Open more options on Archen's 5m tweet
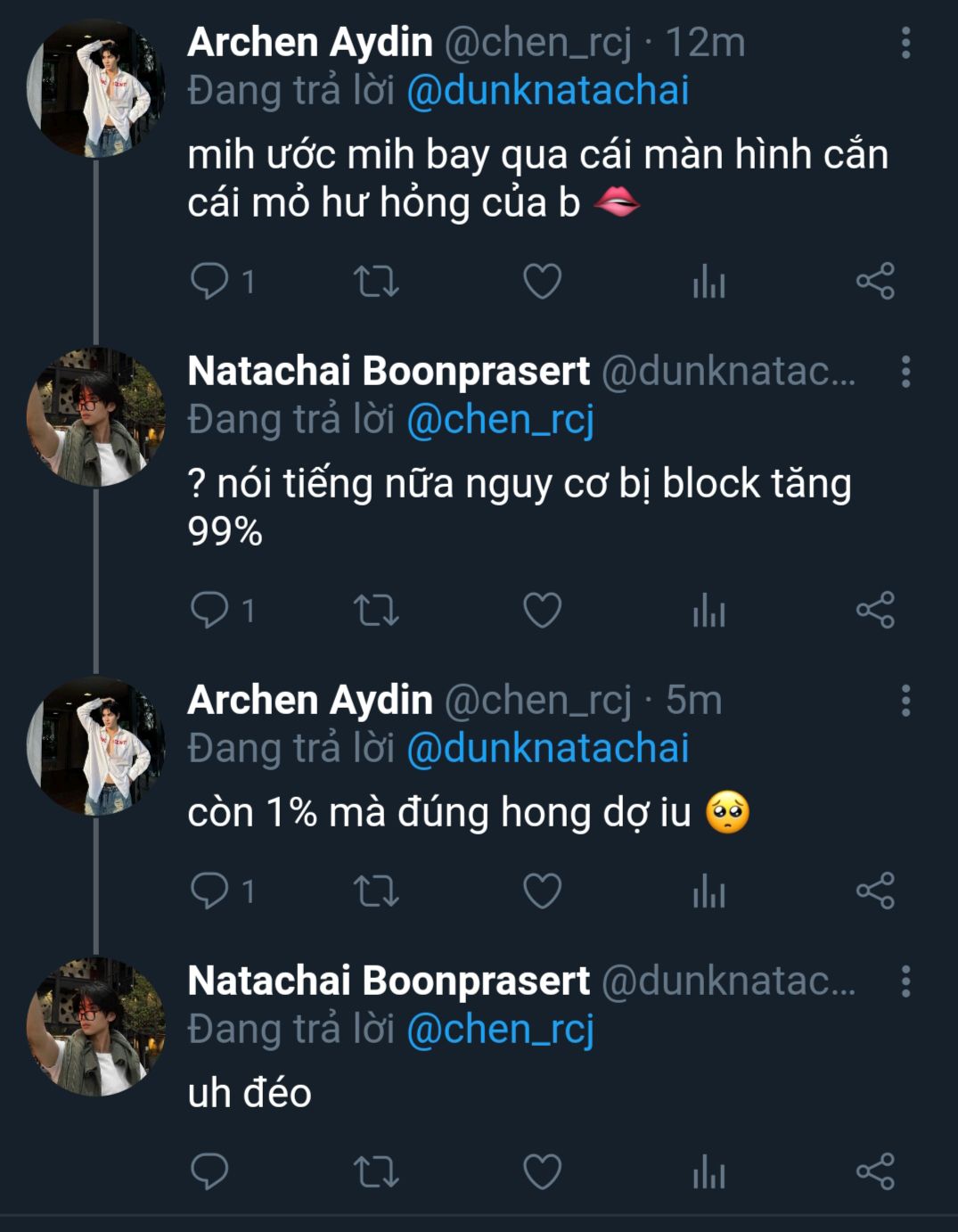 click(x=905, y=701)
